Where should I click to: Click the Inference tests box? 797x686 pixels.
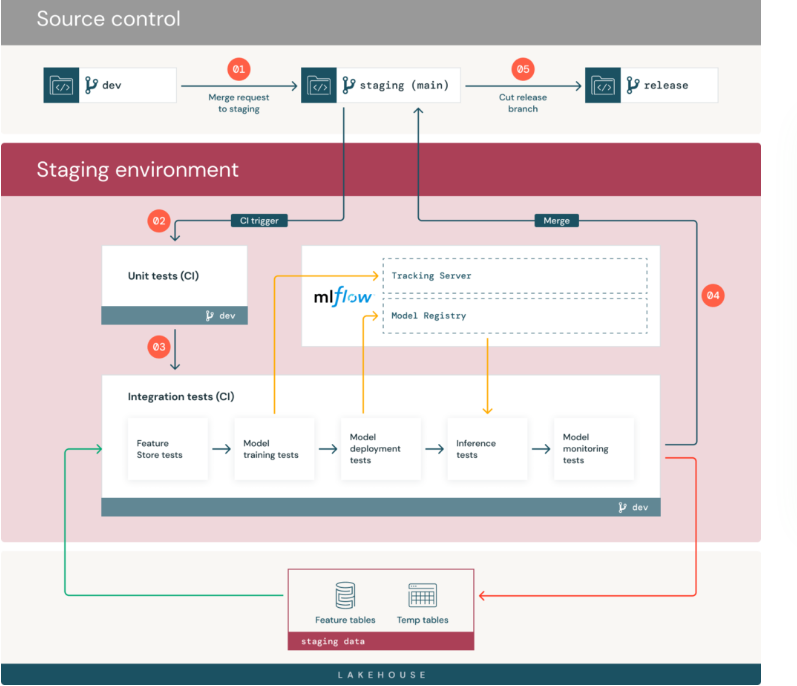click(487, 449)
